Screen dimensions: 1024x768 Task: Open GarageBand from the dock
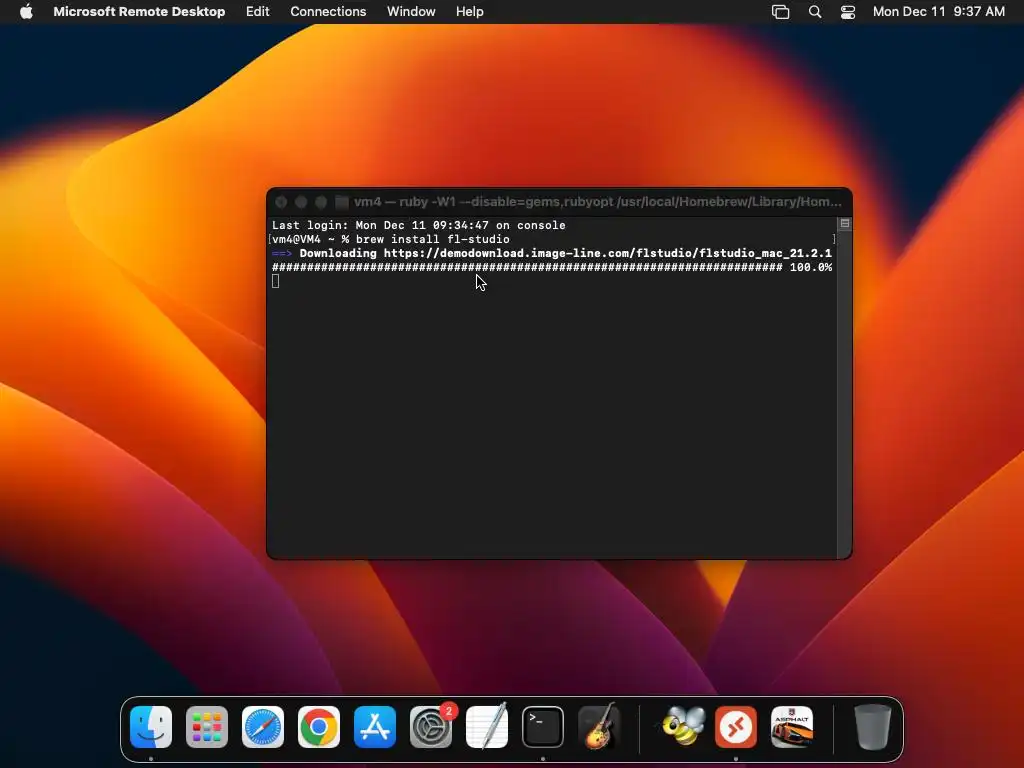pos(599,727)
